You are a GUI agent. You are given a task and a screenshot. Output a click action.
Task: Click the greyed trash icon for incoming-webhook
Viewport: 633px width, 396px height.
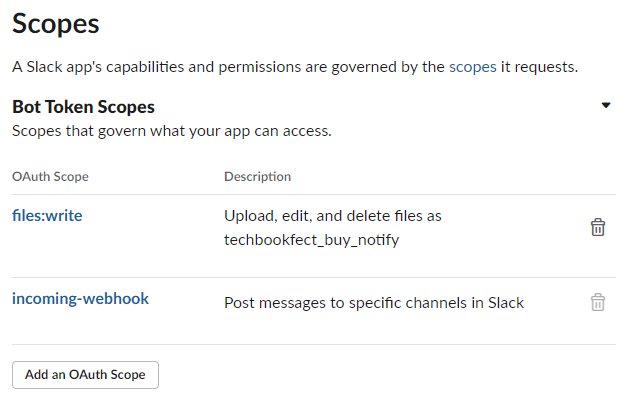point(597,302)
